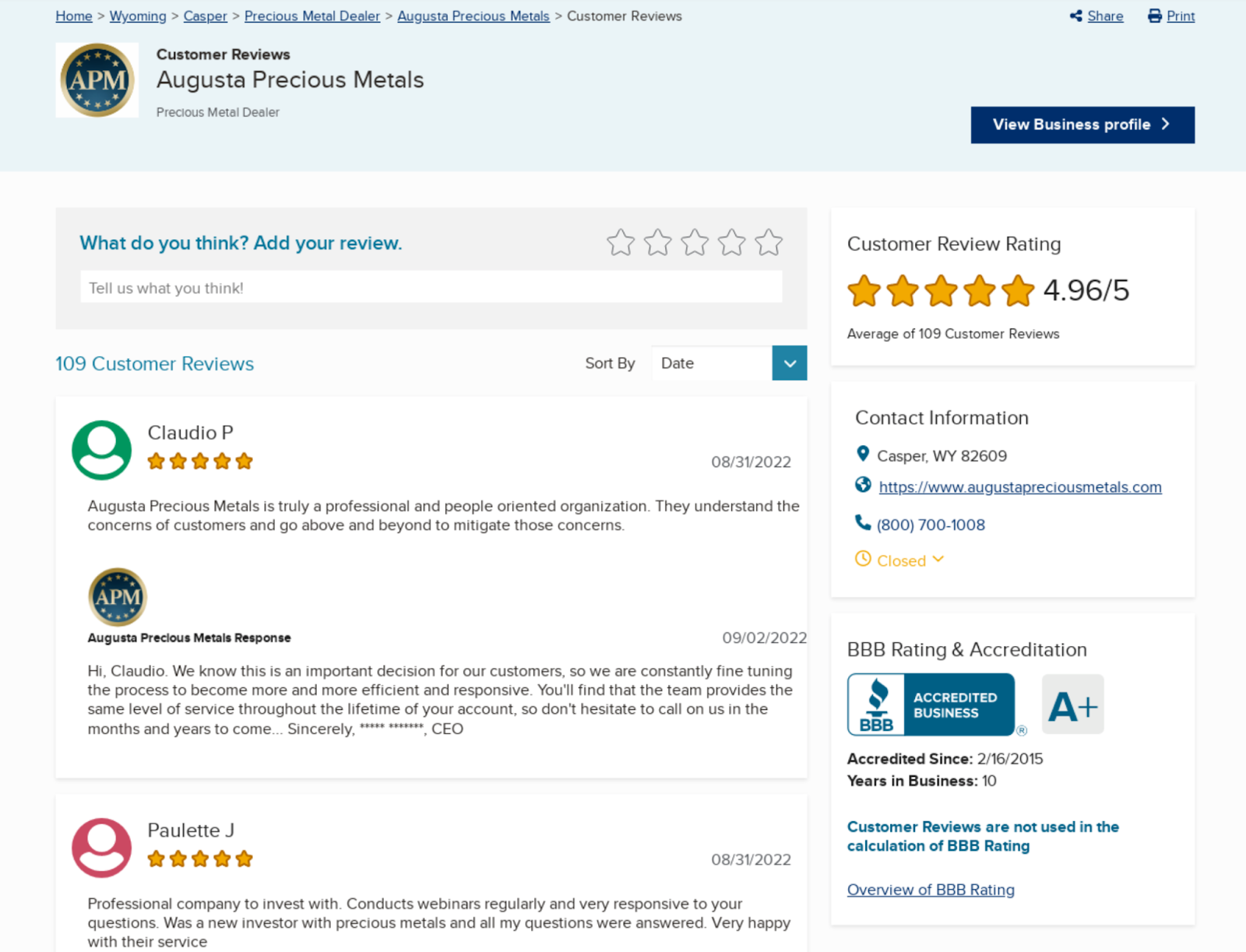This screenshot has width=1246, height=952.
Task: Open the Augusta Precious Metals breadcrumb link
Action: coord(473,16)
